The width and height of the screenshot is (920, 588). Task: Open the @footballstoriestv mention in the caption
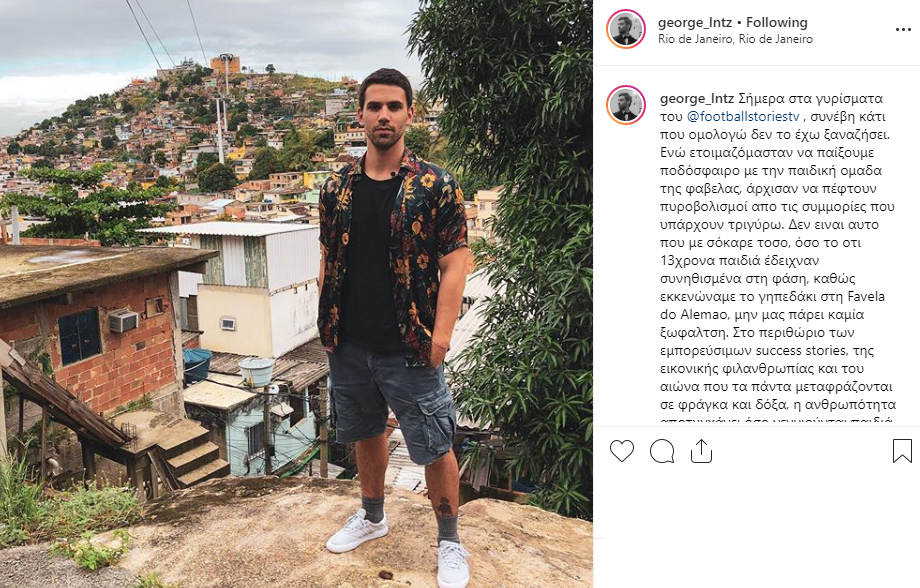[x=743, y=116]
